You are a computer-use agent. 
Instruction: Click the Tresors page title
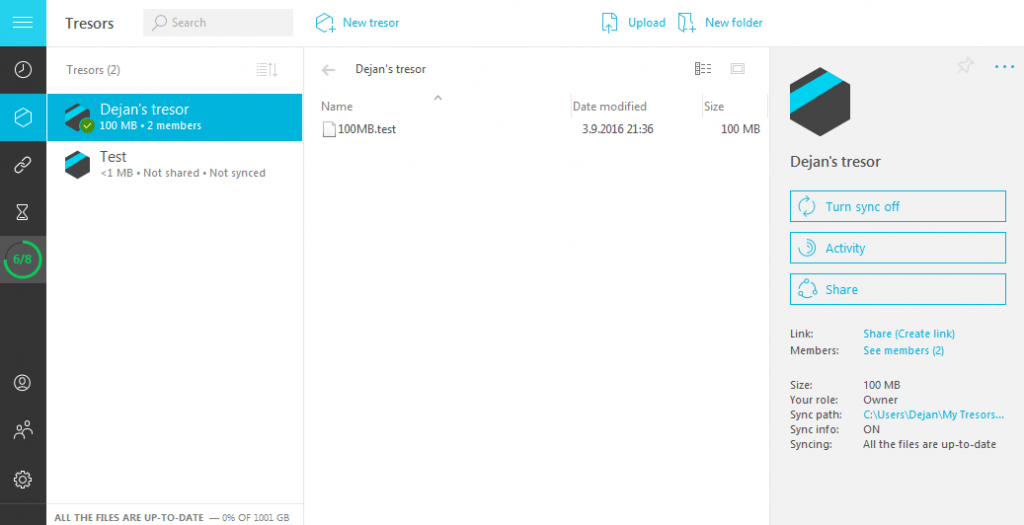[x=89, y=24]
